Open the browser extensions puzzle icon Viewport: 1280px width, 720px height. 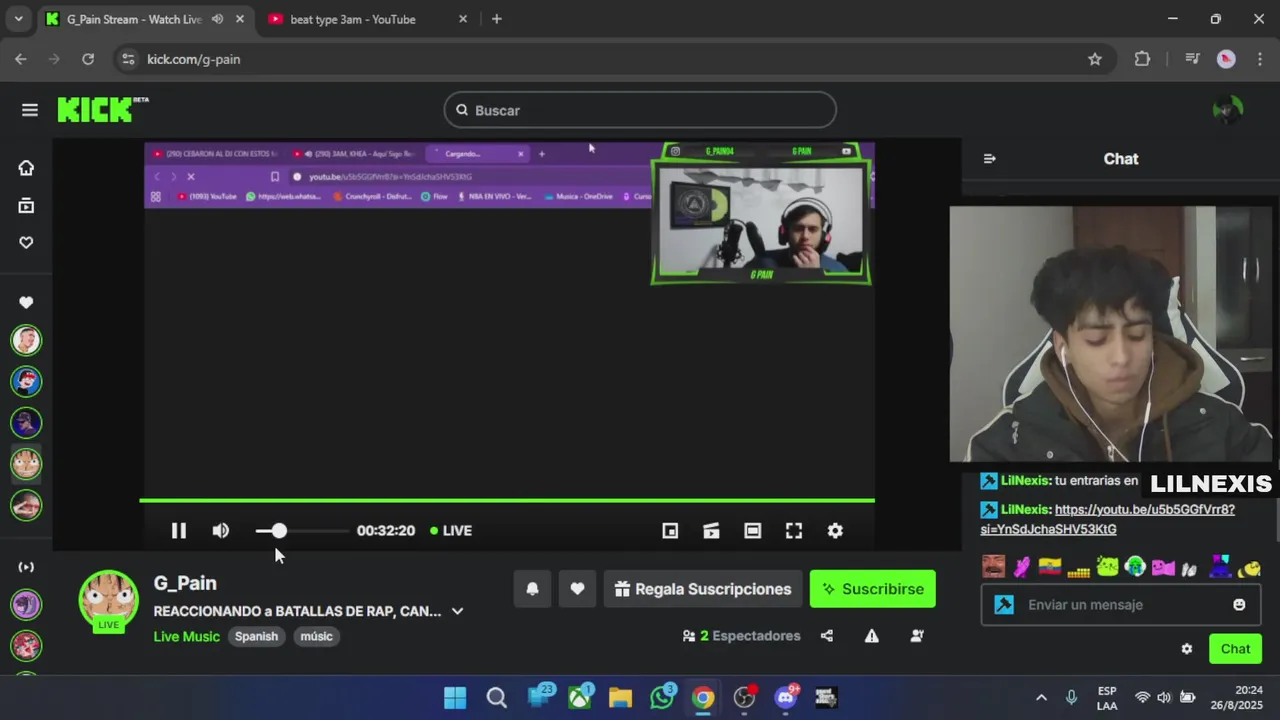point(1142,59)
